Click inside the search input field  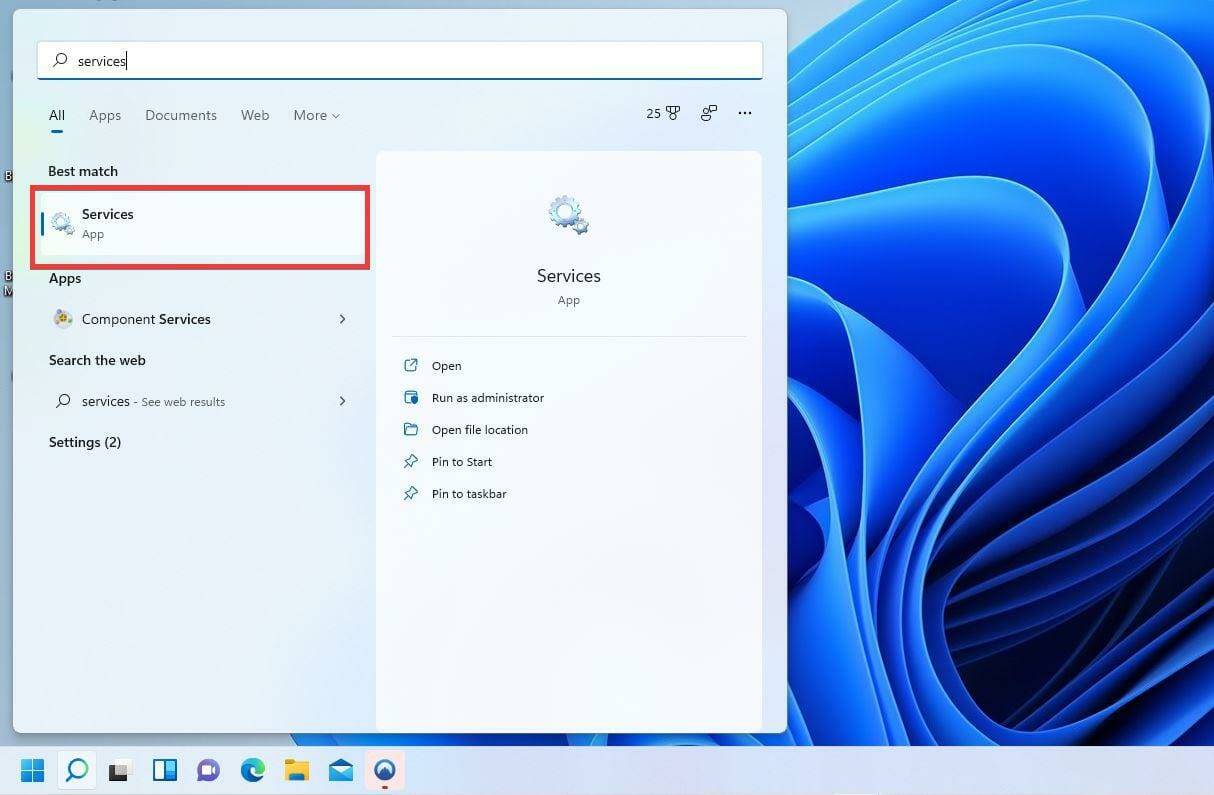[400, 60]
